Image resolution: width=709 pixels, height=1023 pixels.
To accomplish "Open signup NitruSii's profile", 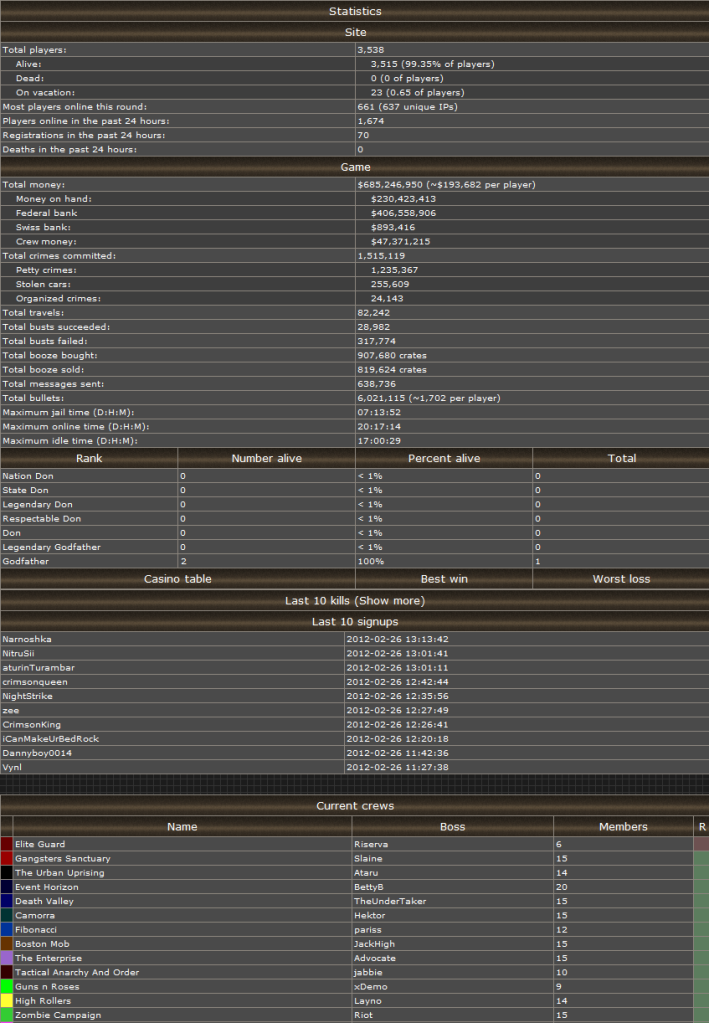I will click(18, 654).
